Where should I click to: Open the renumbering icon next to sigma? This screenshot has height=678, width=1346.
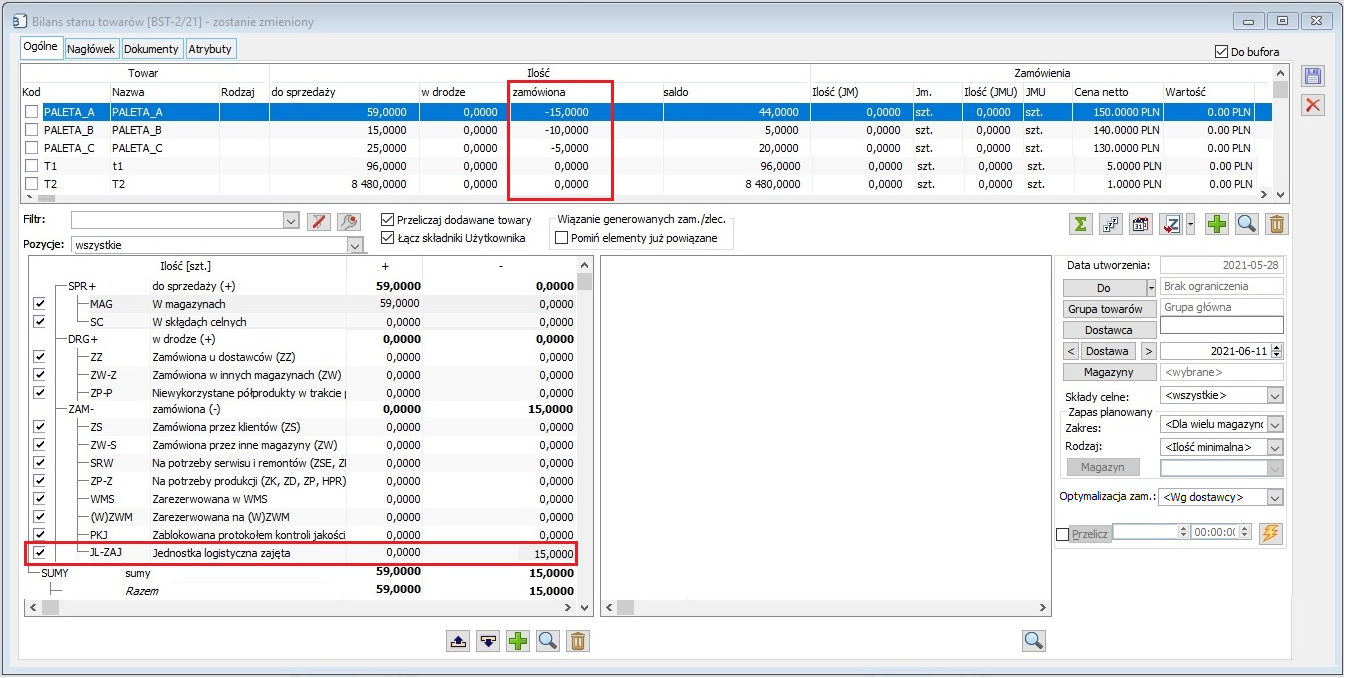1110,224
